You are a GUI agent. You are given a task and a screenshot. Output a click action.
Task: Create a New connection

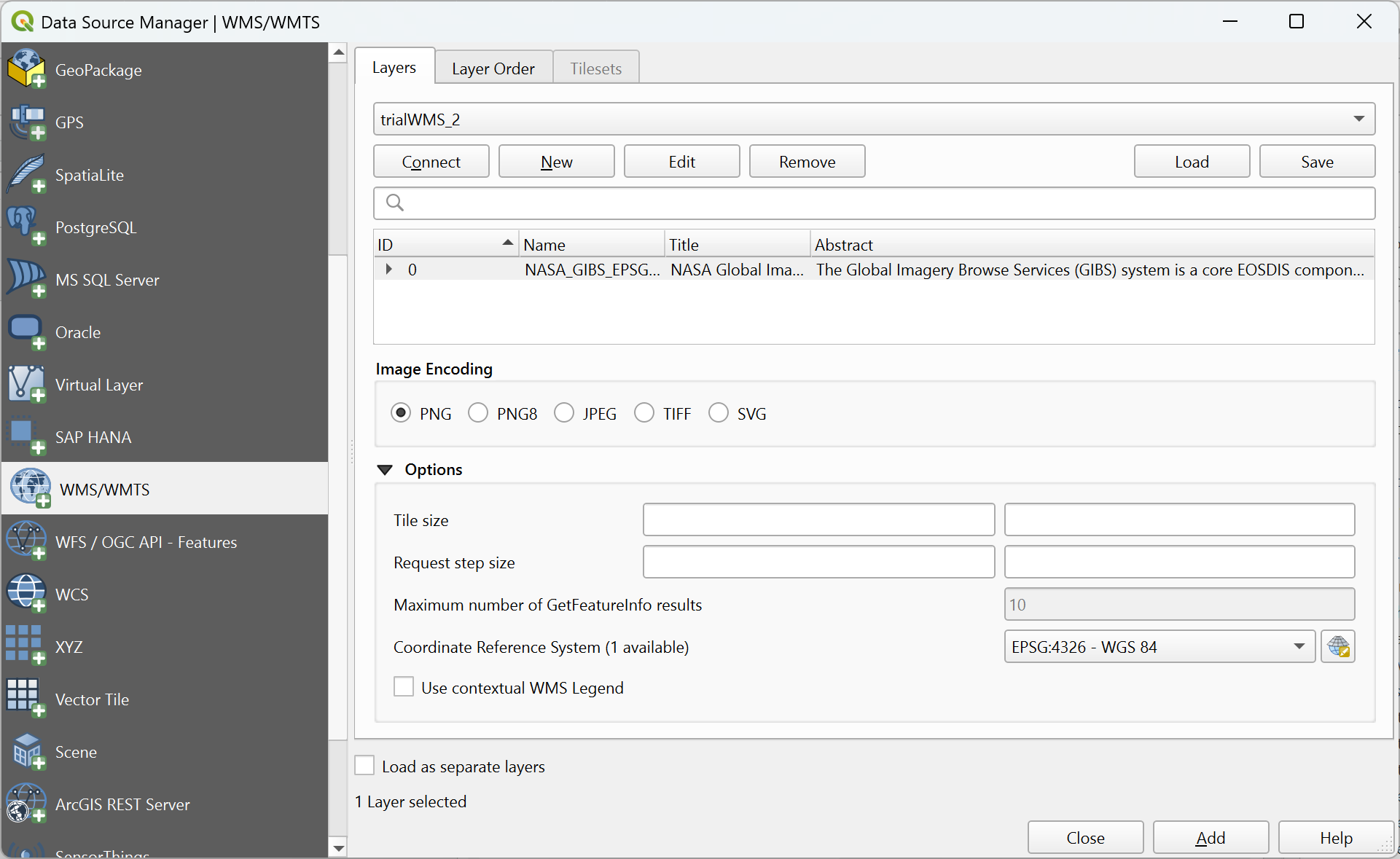pos(557,161)
